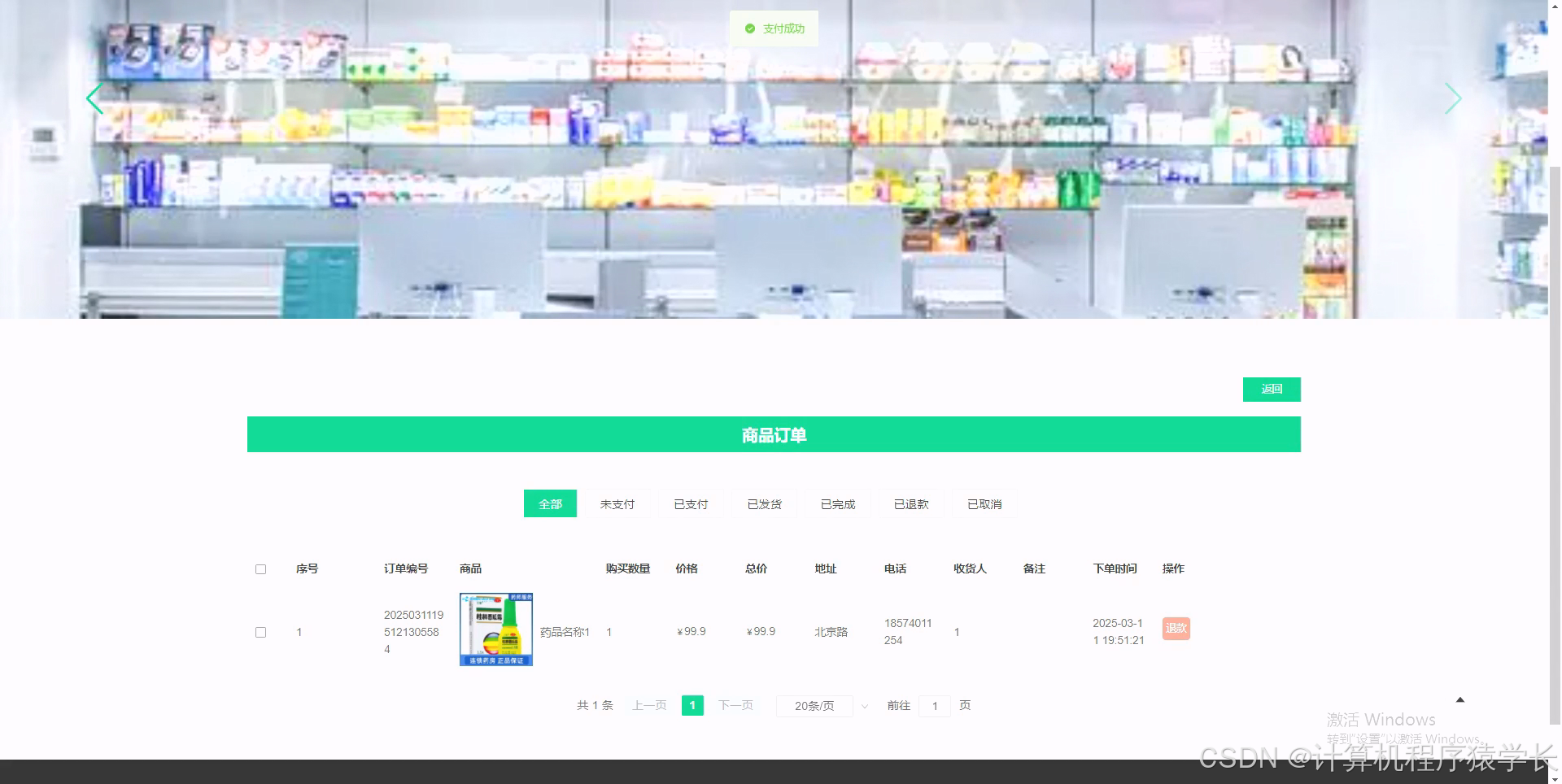Click the 序号 column header
The height and width of the screenshot is (784, 1562).
(x=307, y=568)
